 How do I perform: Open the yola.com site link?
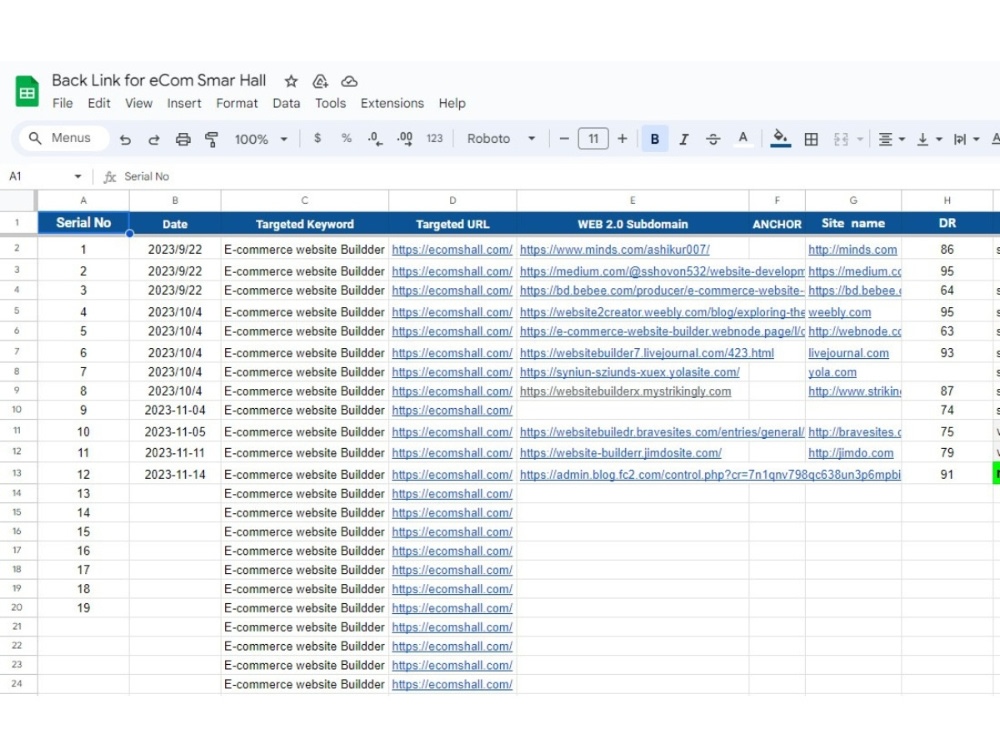832,372
